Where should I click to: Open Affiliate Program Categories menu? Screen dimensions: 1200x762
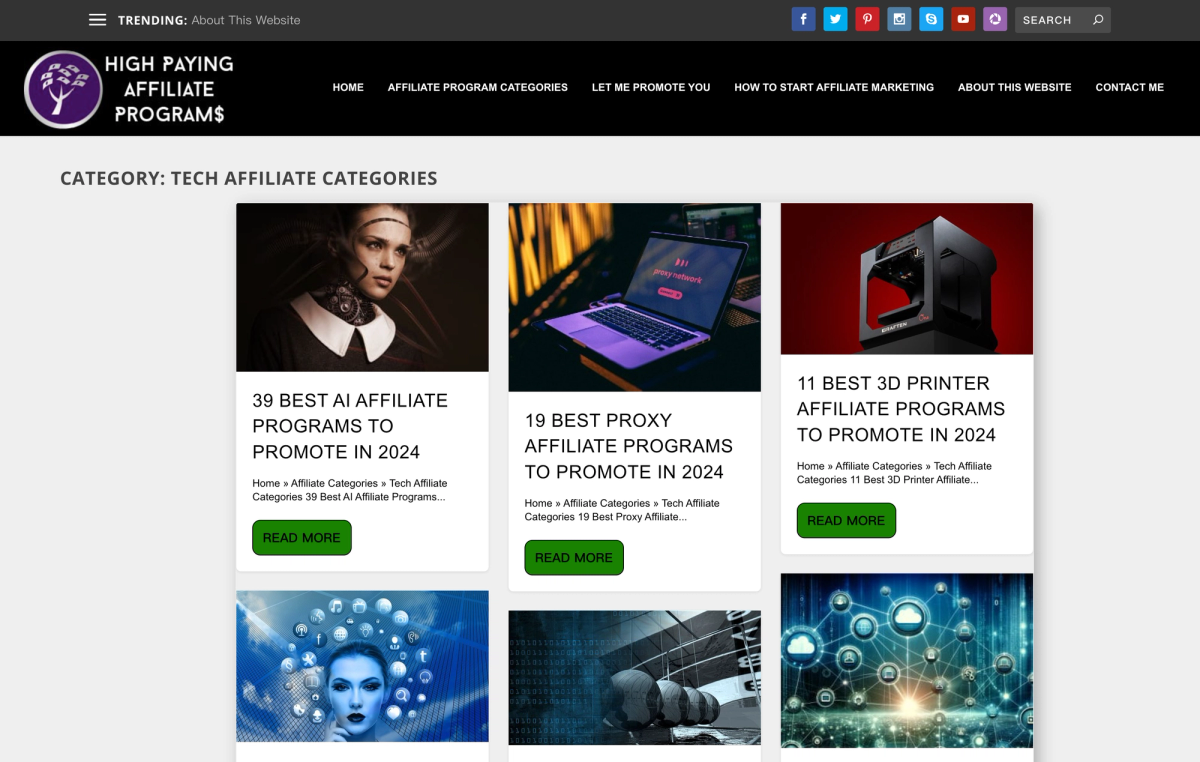pyautogui.click(x=478, y=87)
